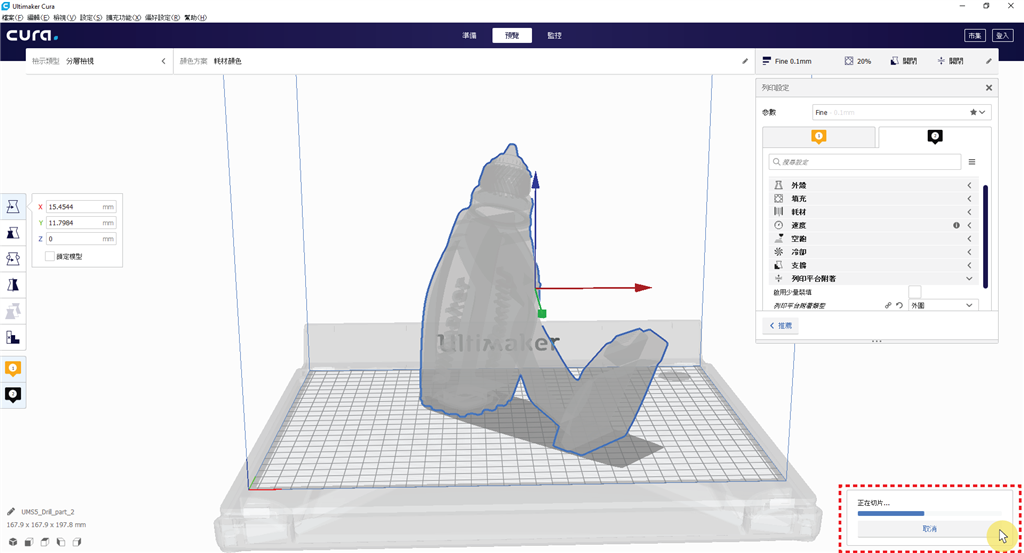Choose black extruder 2 in left toolbar
This screenshot has width=1024, height=553.
point(13,395)
